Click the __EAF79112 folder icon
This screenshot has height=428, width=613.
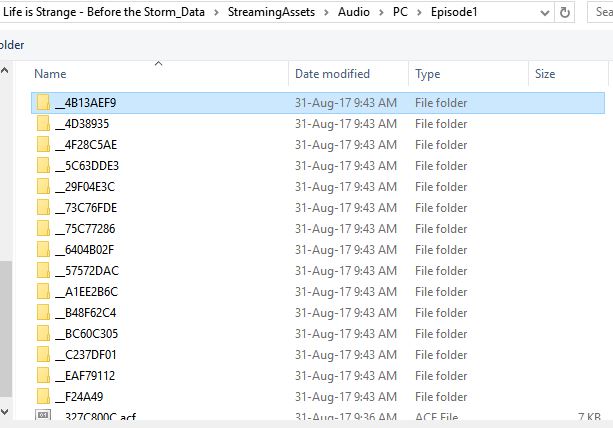coord(42,376)
